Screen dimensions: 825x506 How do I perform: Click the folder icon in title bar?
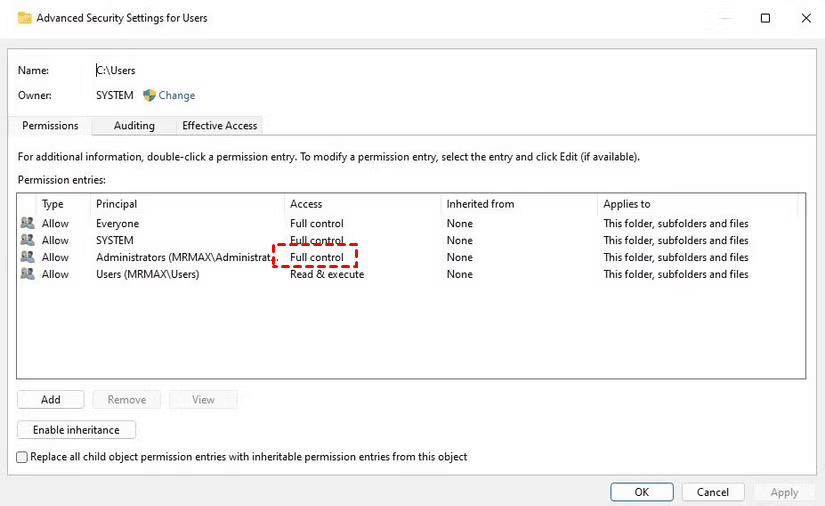point(24,18)
